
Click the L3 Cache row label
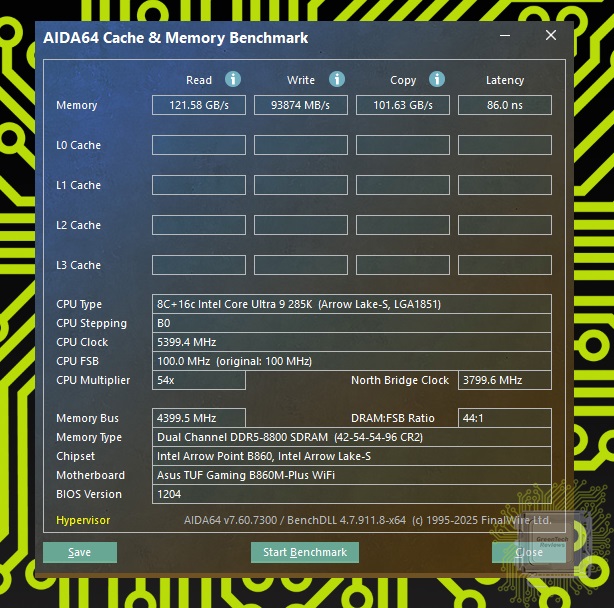(78, 265)
